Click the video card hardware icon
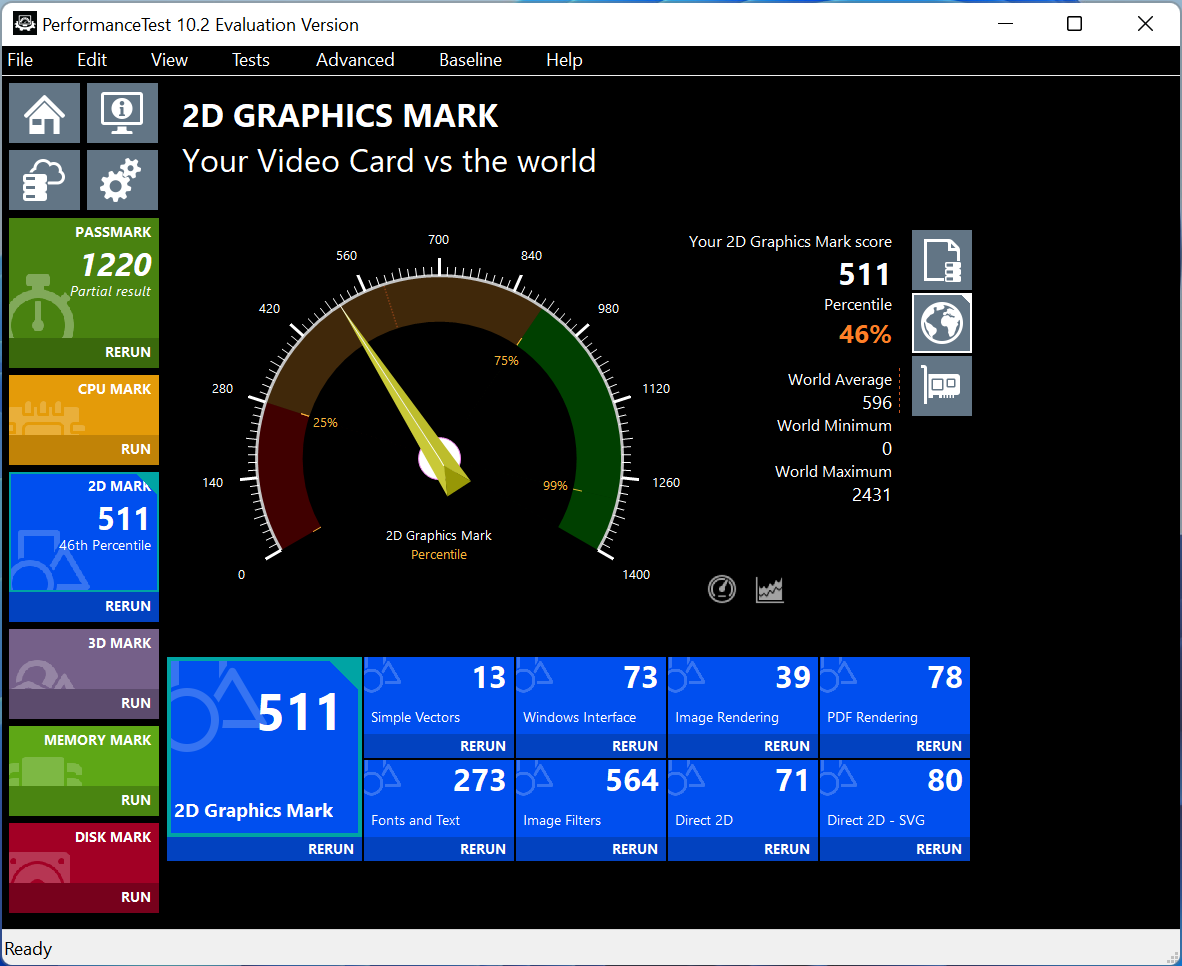The image size is (1182, 966). (941, 386)
